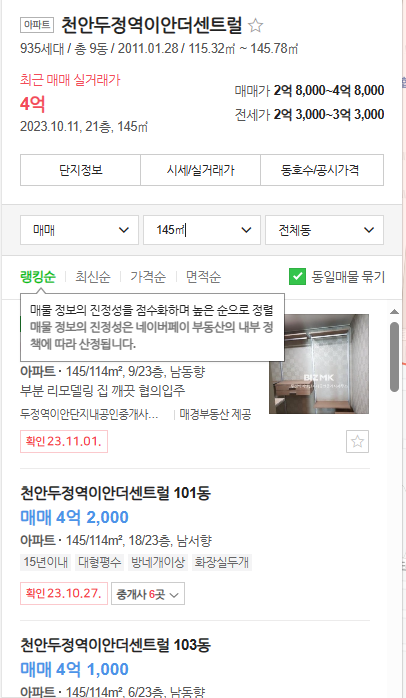406x698 pixels.
Task: Sort listings by 면적순
Action: click(x=203, y=276)
